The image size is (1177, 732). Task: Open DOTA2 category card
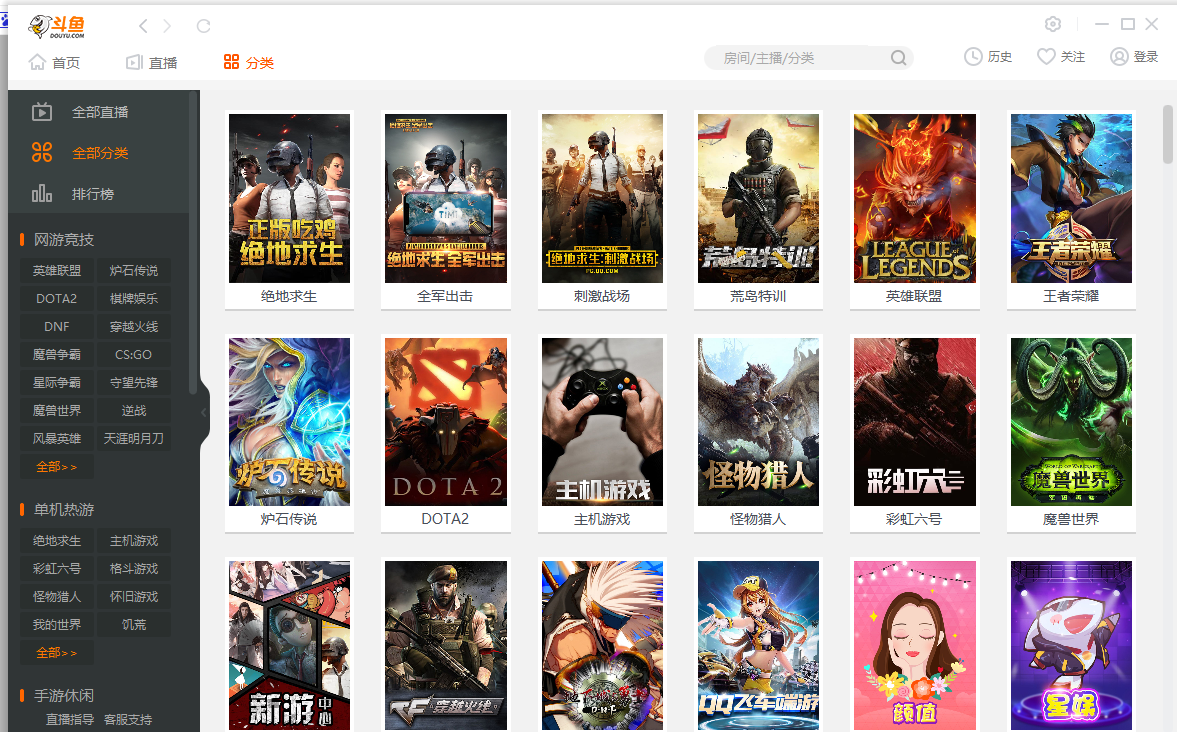[x=446, y=433]
